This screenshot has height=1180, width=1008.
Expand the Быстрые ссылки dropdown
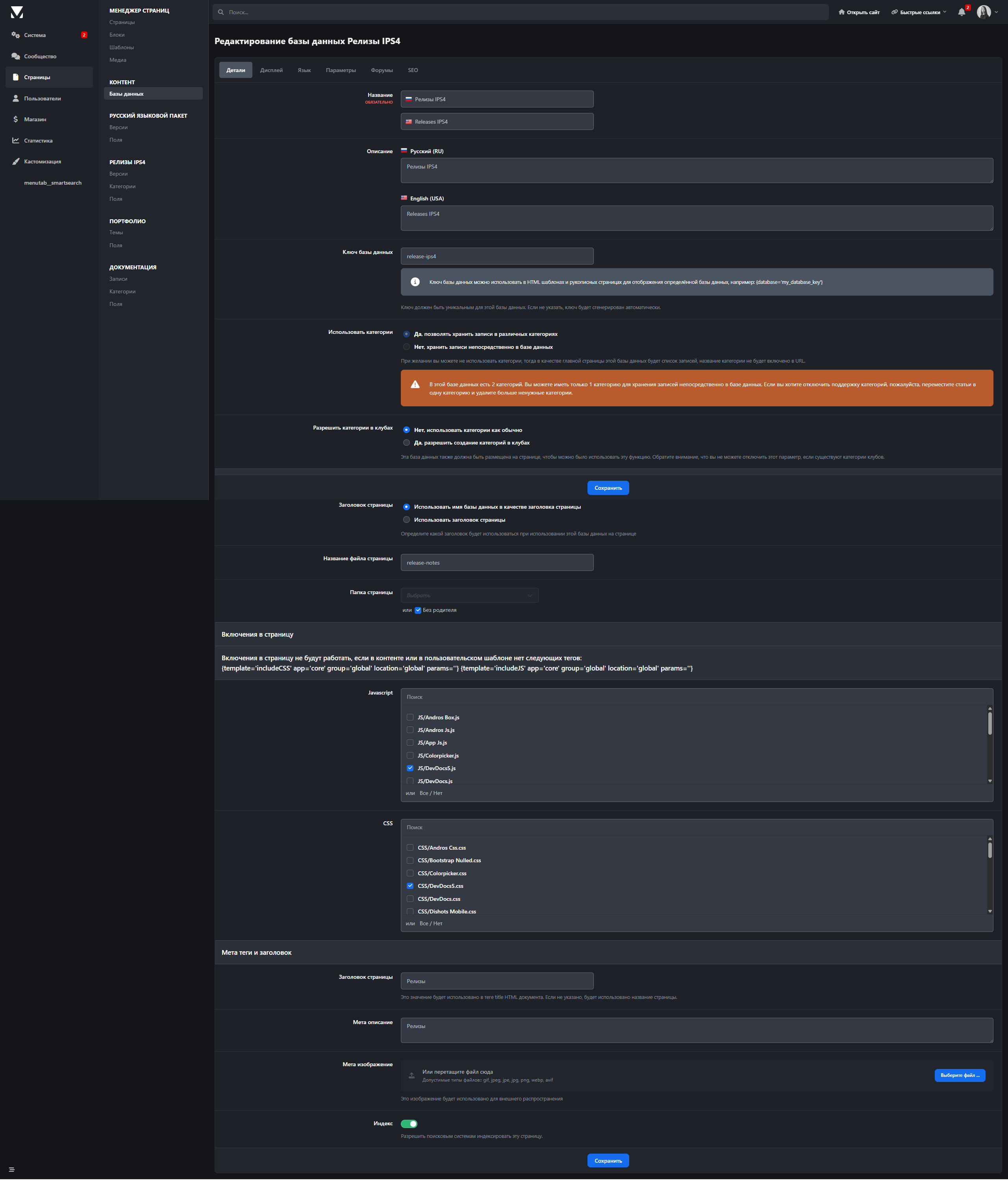tap(919, 12)
